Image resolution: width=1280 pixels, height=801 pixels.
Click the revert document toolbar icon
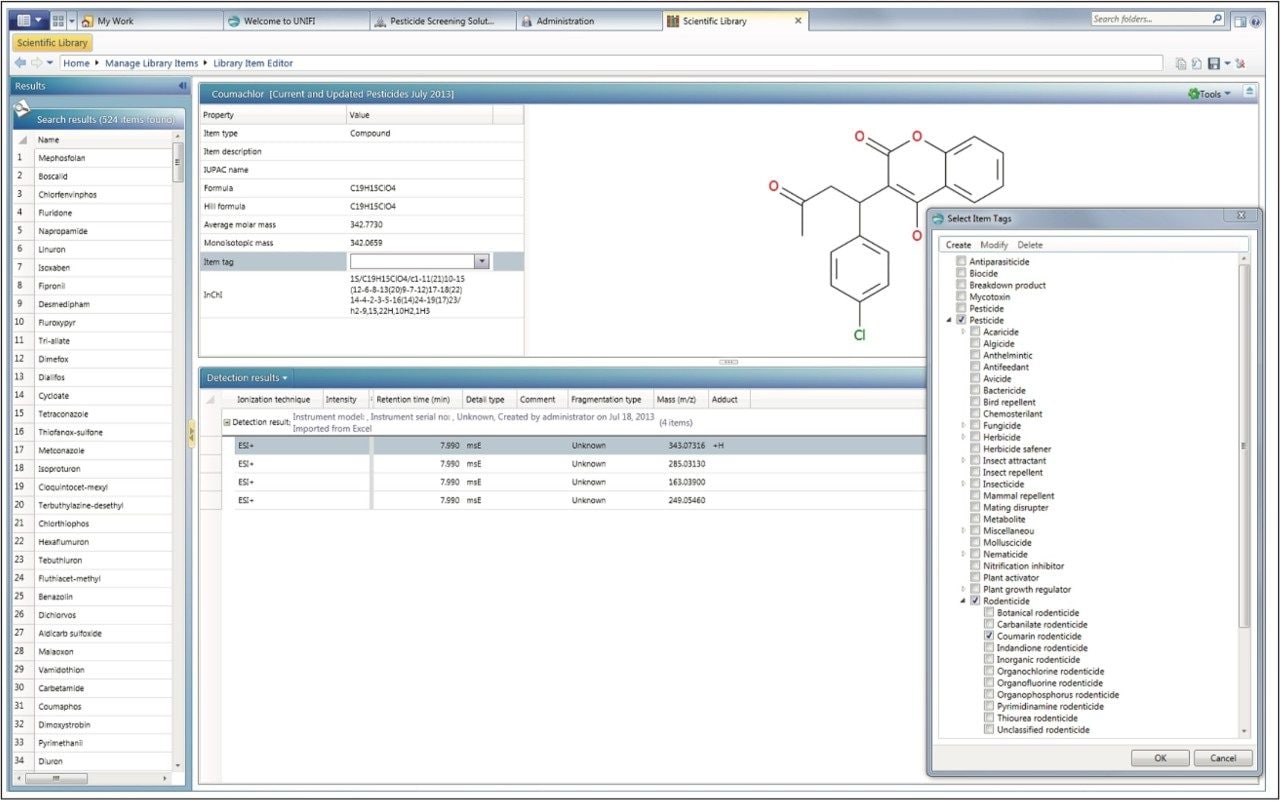pos(1196,64)
